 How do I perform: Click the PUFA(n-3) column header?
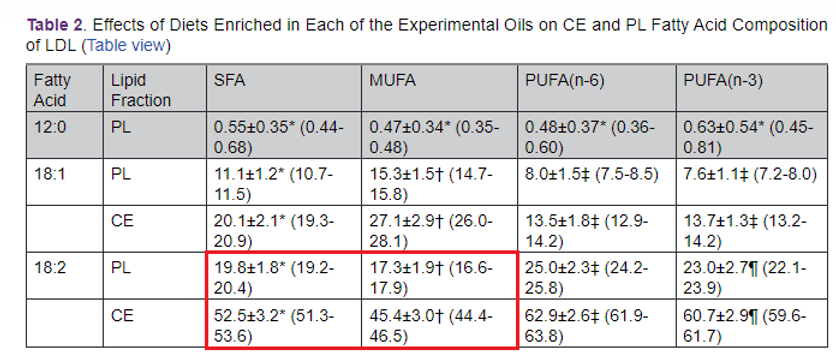(x=752, y=88)
